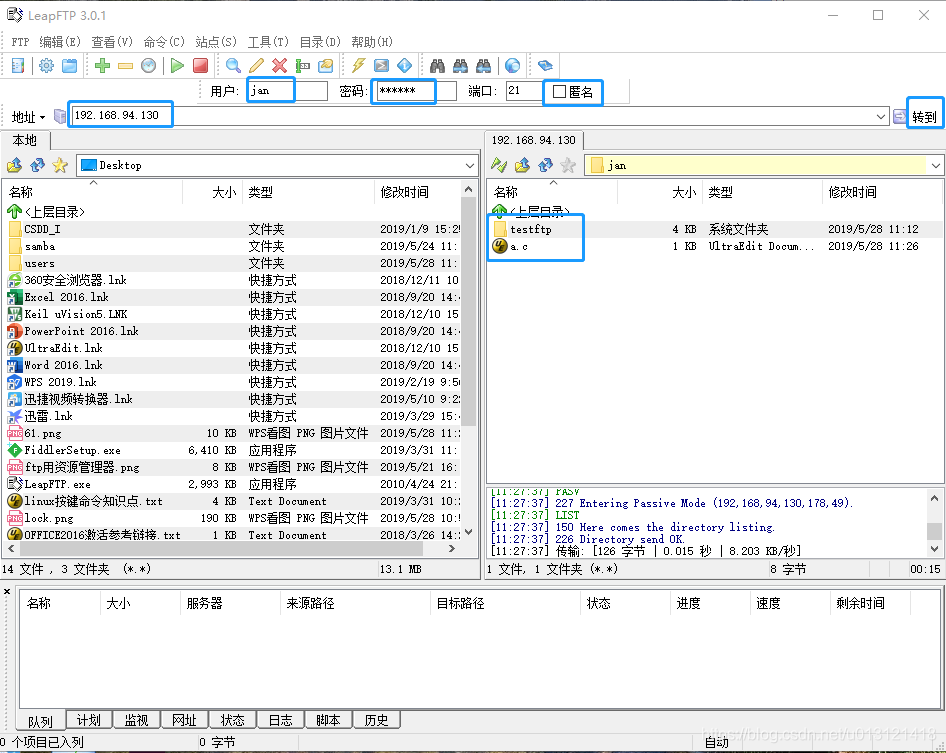This screenshot has width=946, height=753.
Task: Click the 用户 username input field
Action: tap(287, 91)
